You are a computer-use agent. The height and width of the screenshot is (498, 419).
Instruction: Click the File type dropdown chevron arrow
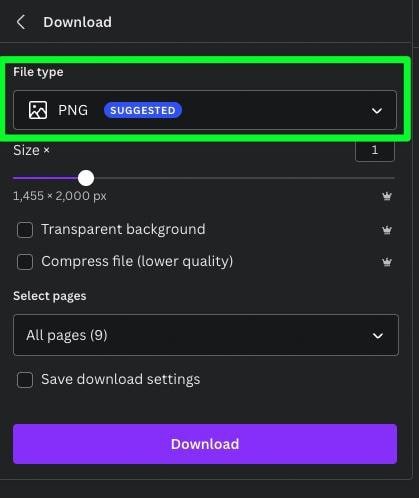pyautogui.click(x=377, y=111)
